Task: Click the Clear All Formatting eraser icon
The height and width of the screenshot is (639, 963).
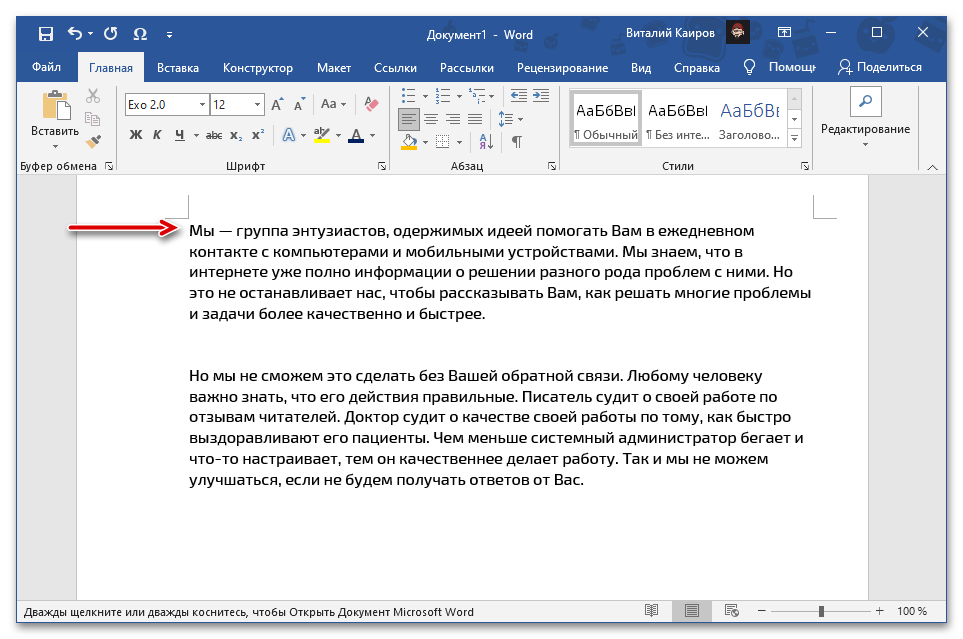Action: tap(372, 104)
